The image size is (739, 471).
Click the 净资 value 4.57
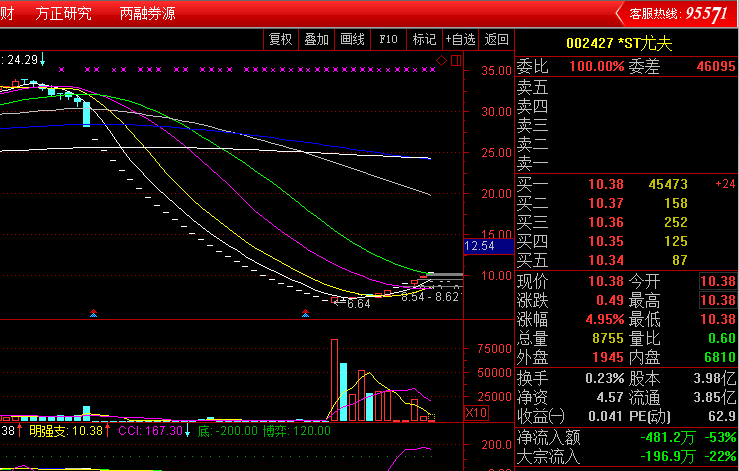pos(610,397)
